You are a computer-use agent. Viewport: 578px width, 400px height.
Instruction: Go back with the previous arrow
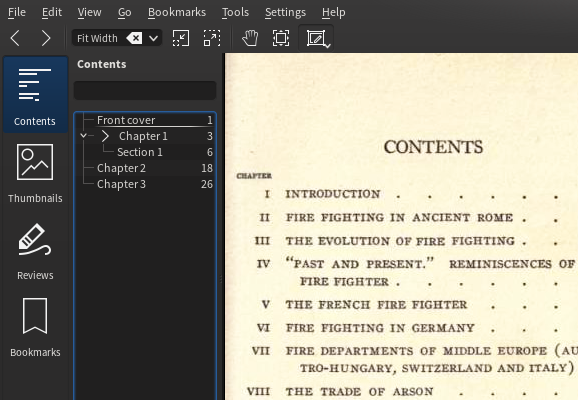pos(15,38)
